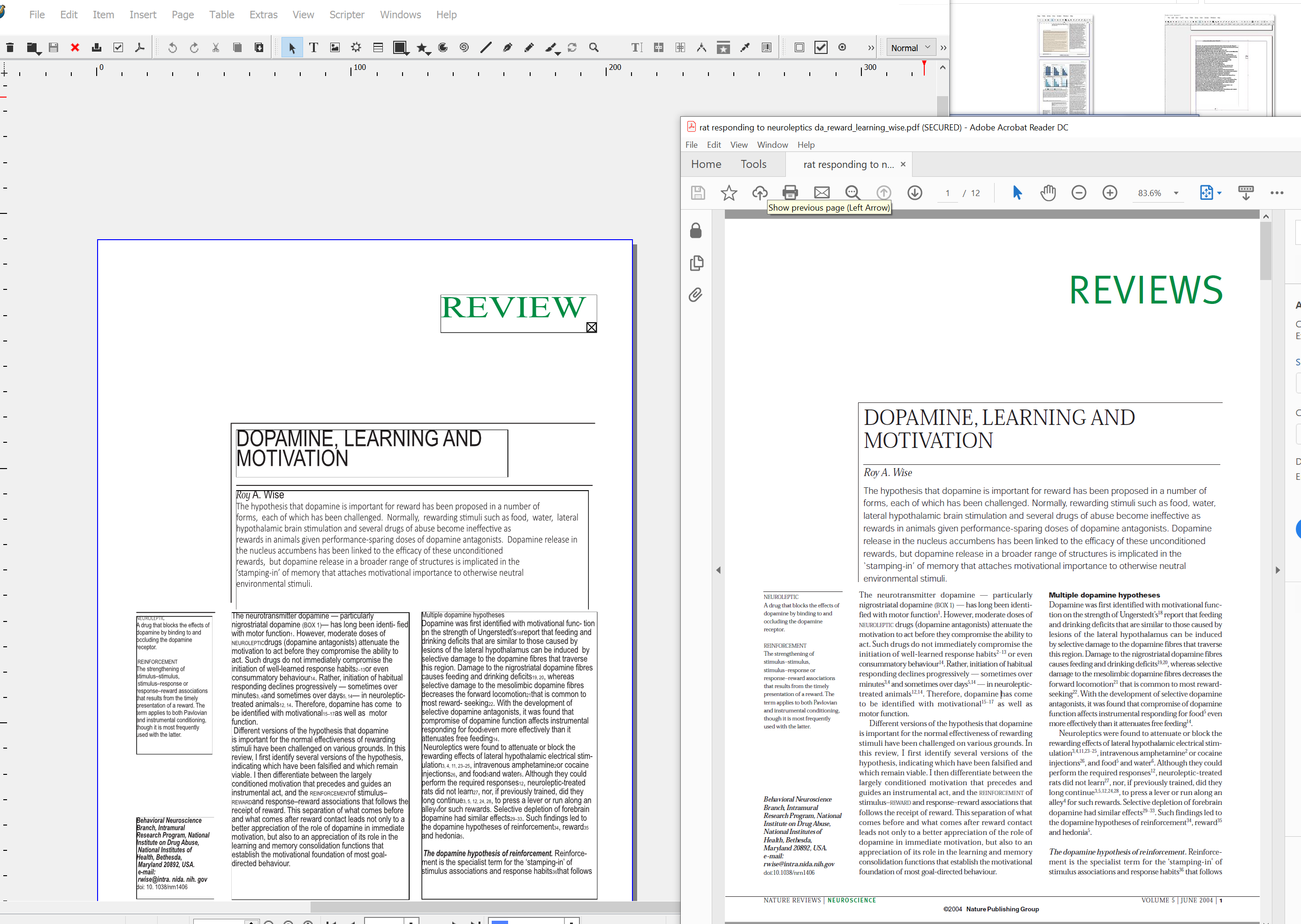Print the PDF document
Viewport: 1301px width, 924px height.
(790, 193)
